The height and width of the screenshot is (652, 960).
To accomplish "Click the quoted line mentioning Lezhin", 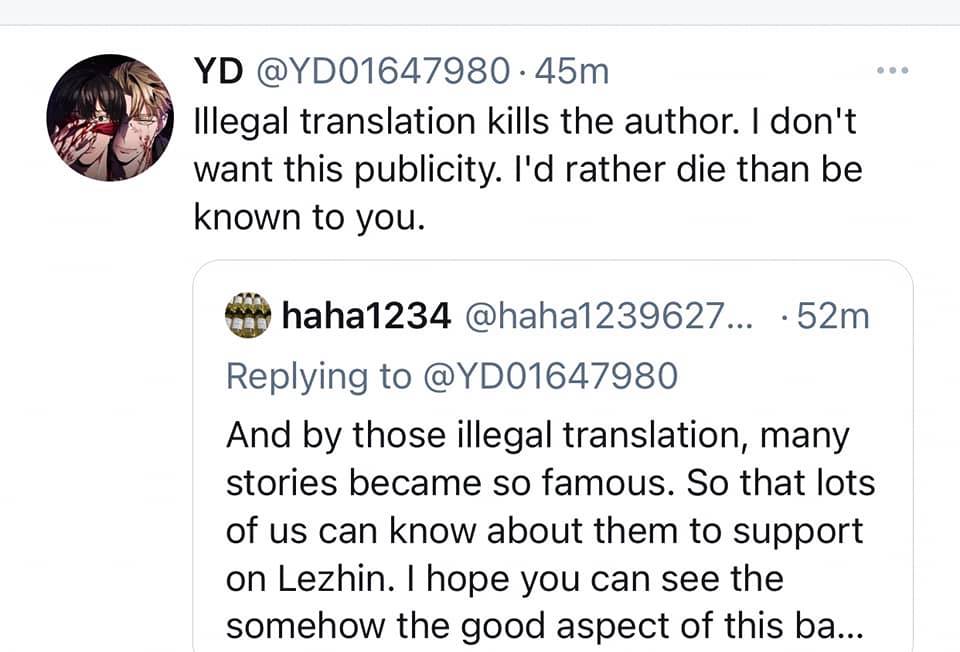I will [504, 579].
